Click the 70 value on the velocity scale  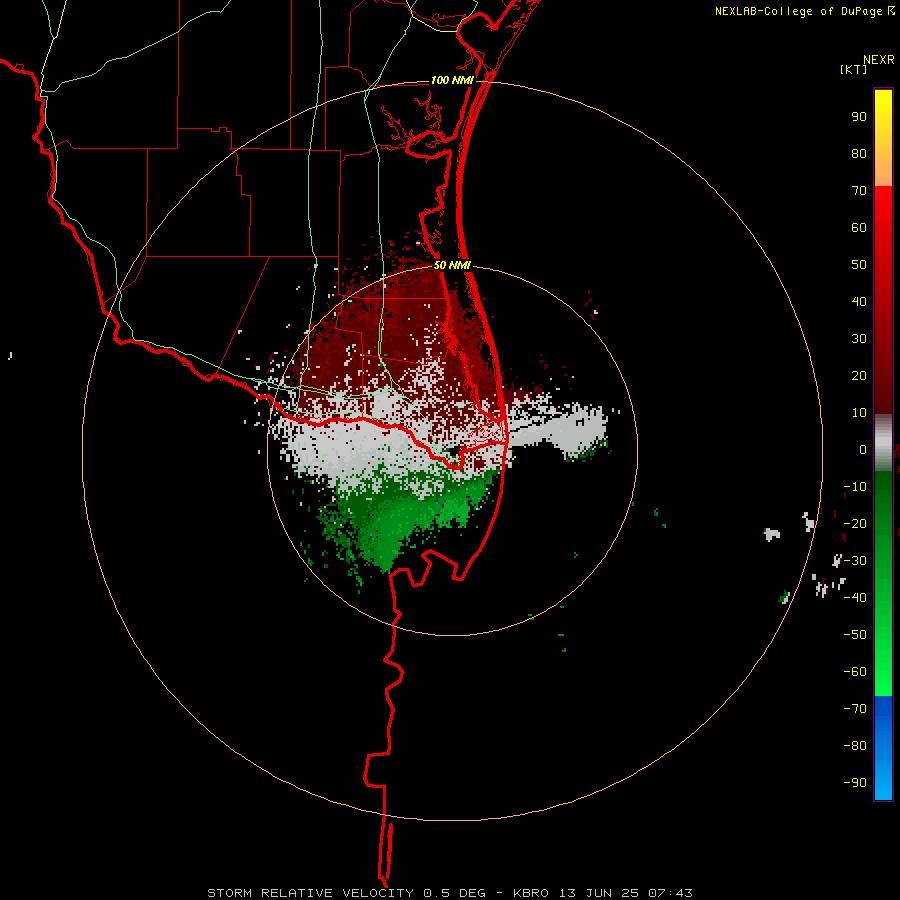pyautogui.click(x=859, y=191)
